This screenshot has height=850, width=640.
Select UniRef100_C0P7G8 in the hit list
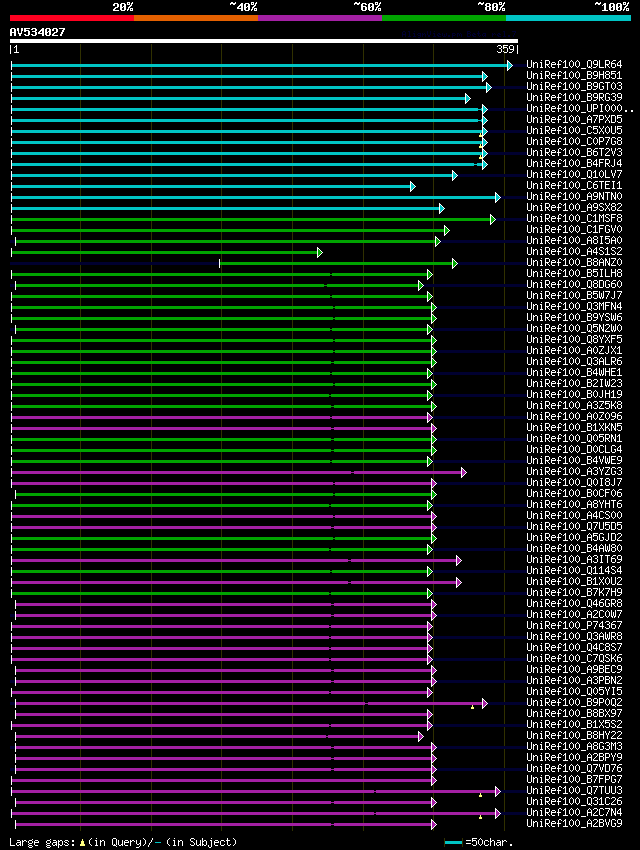pyautogui.click(x=574, y=141)
